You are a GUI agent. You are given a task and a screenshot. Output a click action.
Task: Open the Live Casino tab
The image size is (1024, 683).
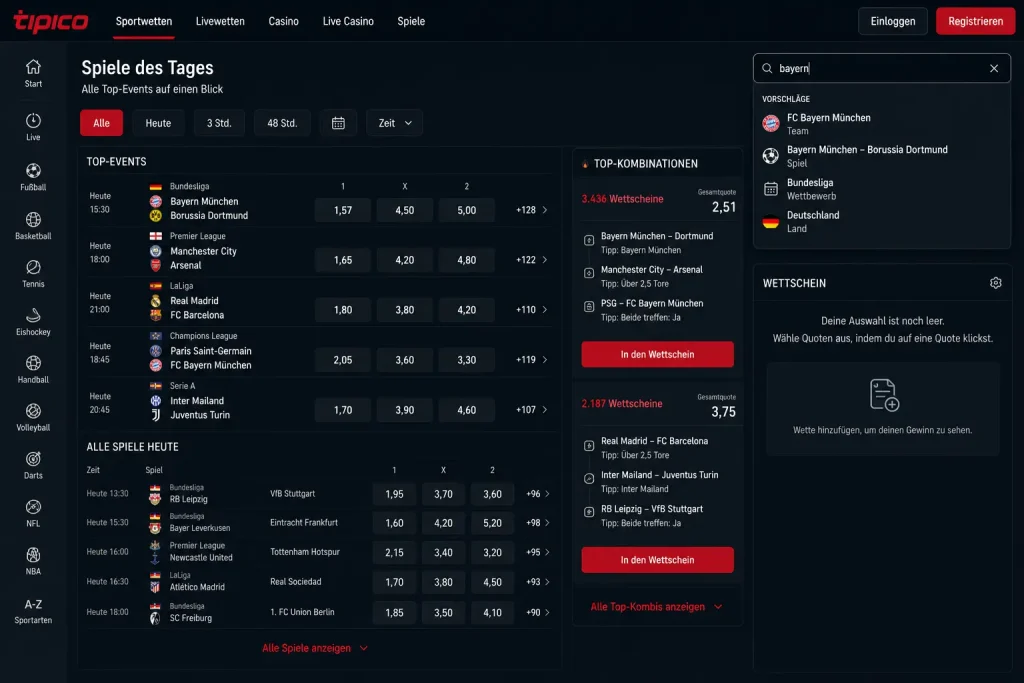[348, 22]
